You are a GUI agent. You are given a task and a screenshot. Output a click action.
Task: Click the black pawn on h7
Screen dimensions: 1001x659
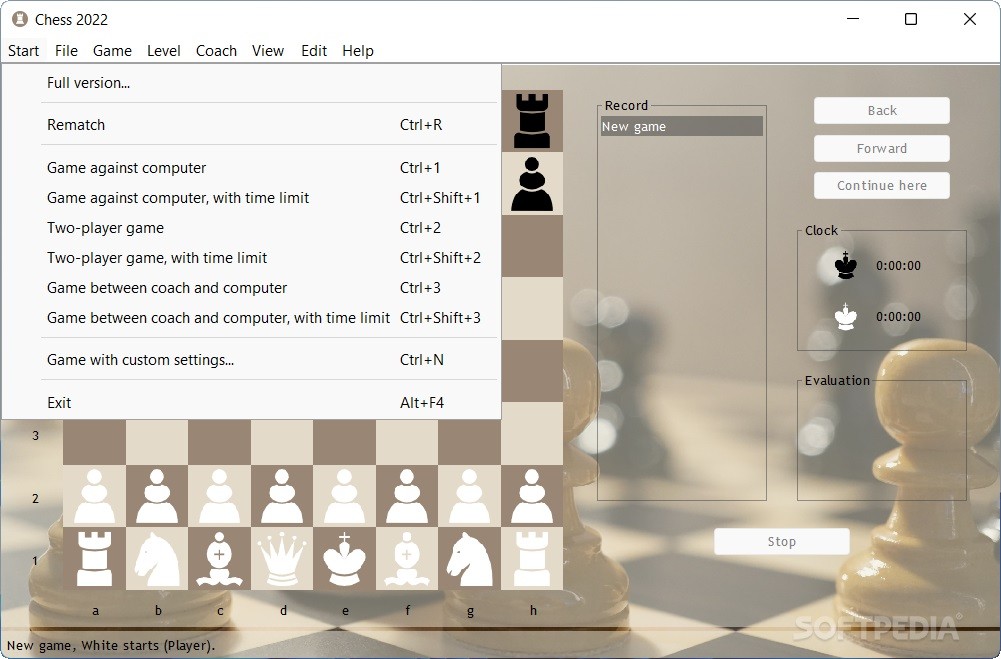click(532, 183)
